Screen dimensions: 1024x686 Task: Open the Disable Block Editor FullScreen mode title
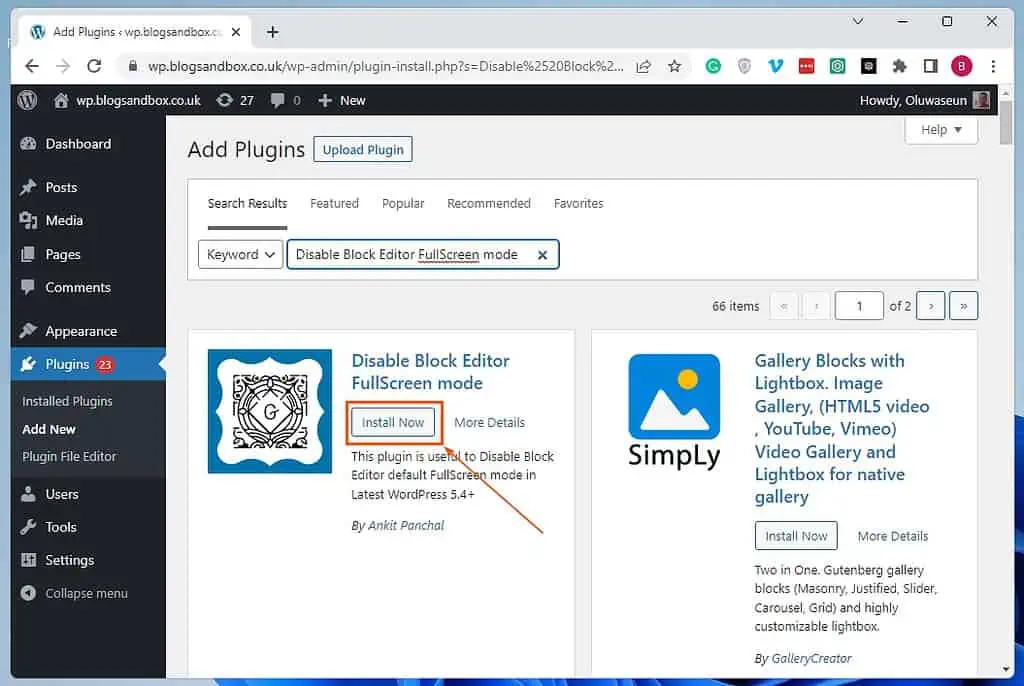click(x=430, y=372)
